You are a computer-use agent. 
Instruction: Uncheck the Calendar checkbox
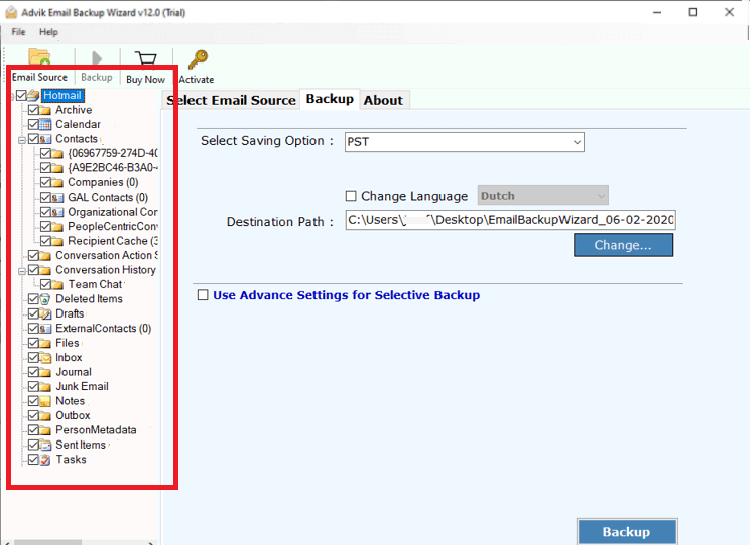[33, 124]
